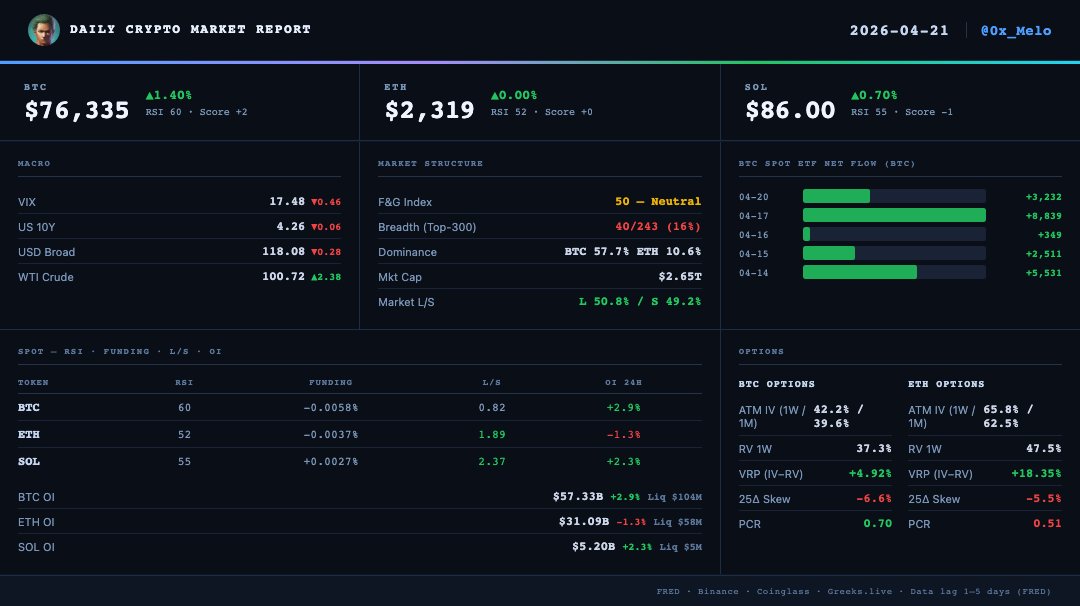
Task: Select the BTC price $76,335
Action: click(x=77, y=110)
